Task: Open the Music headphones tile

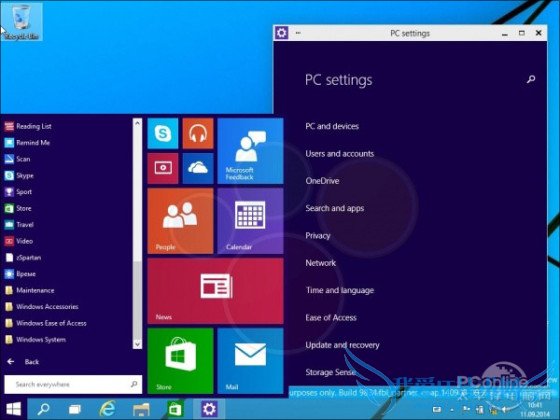Action: [198, 133]
